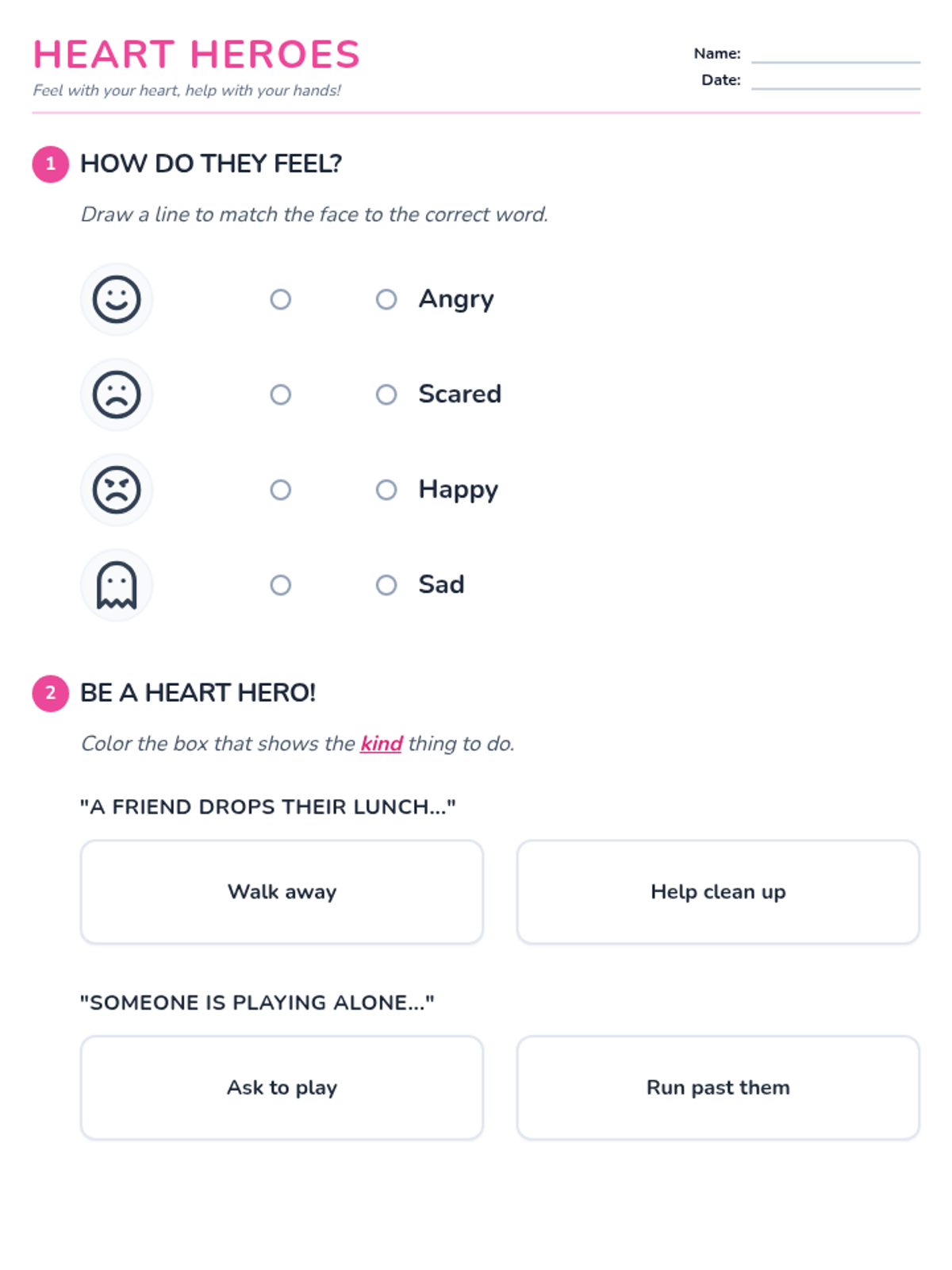
Task: Choose the 'Walk away' box
Action: (x=282, y=892)
